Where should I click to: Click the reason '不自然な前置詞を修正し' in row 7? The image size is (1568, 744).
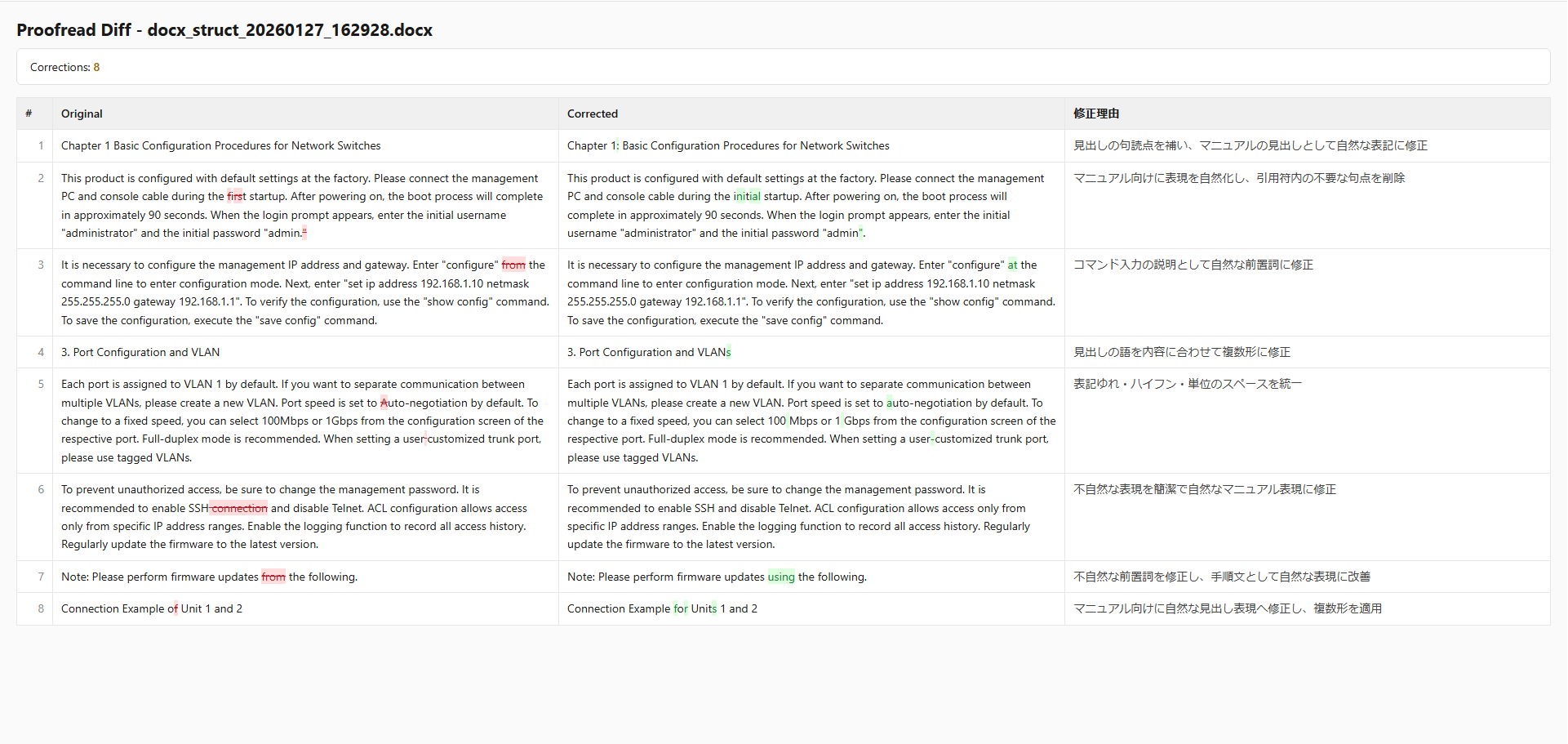tap(1136, 577)
